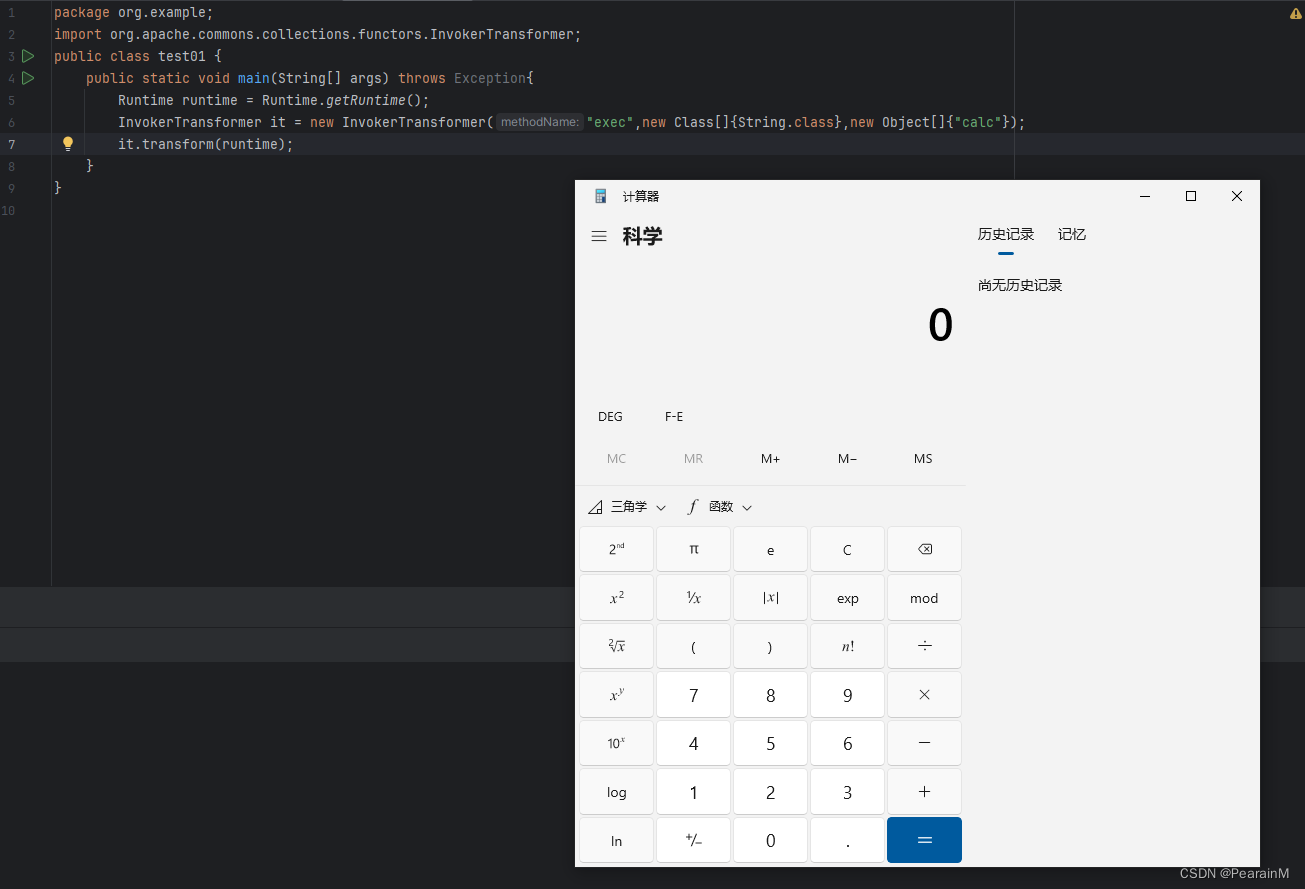Click the green run arrow beside main method

[28, 78]
